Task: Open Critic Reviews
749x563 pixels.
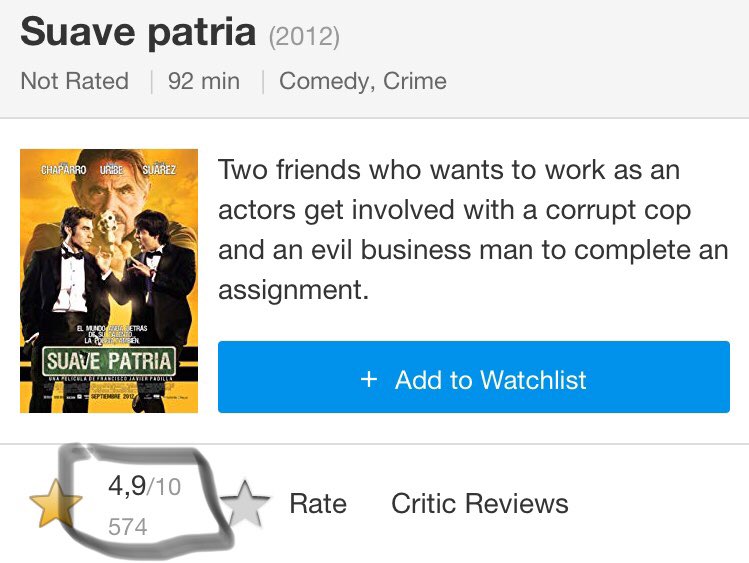Action: pyautogui.click(x=480, y=503)
